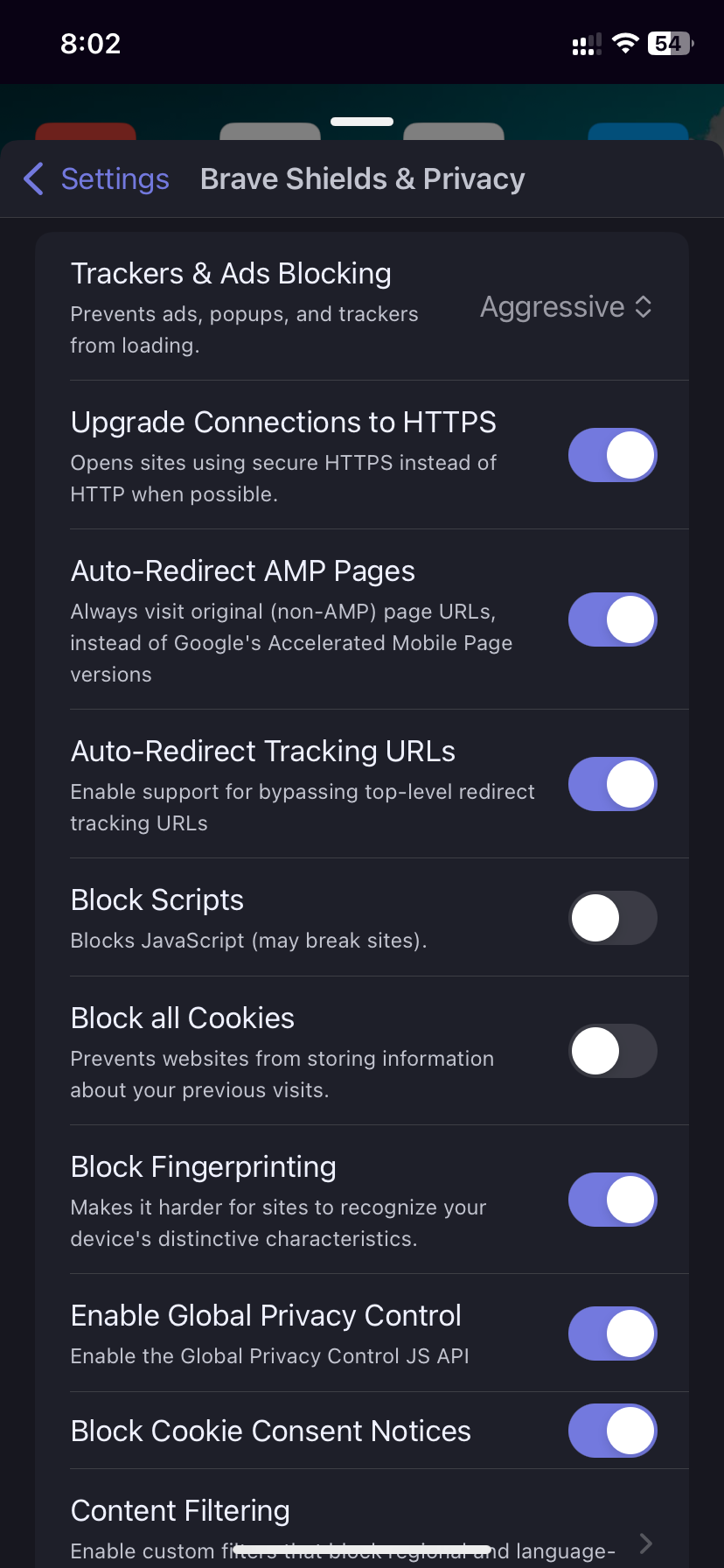Tap the sheet grabber handle at top
The image size is (724, 1568).
point(362,122)
